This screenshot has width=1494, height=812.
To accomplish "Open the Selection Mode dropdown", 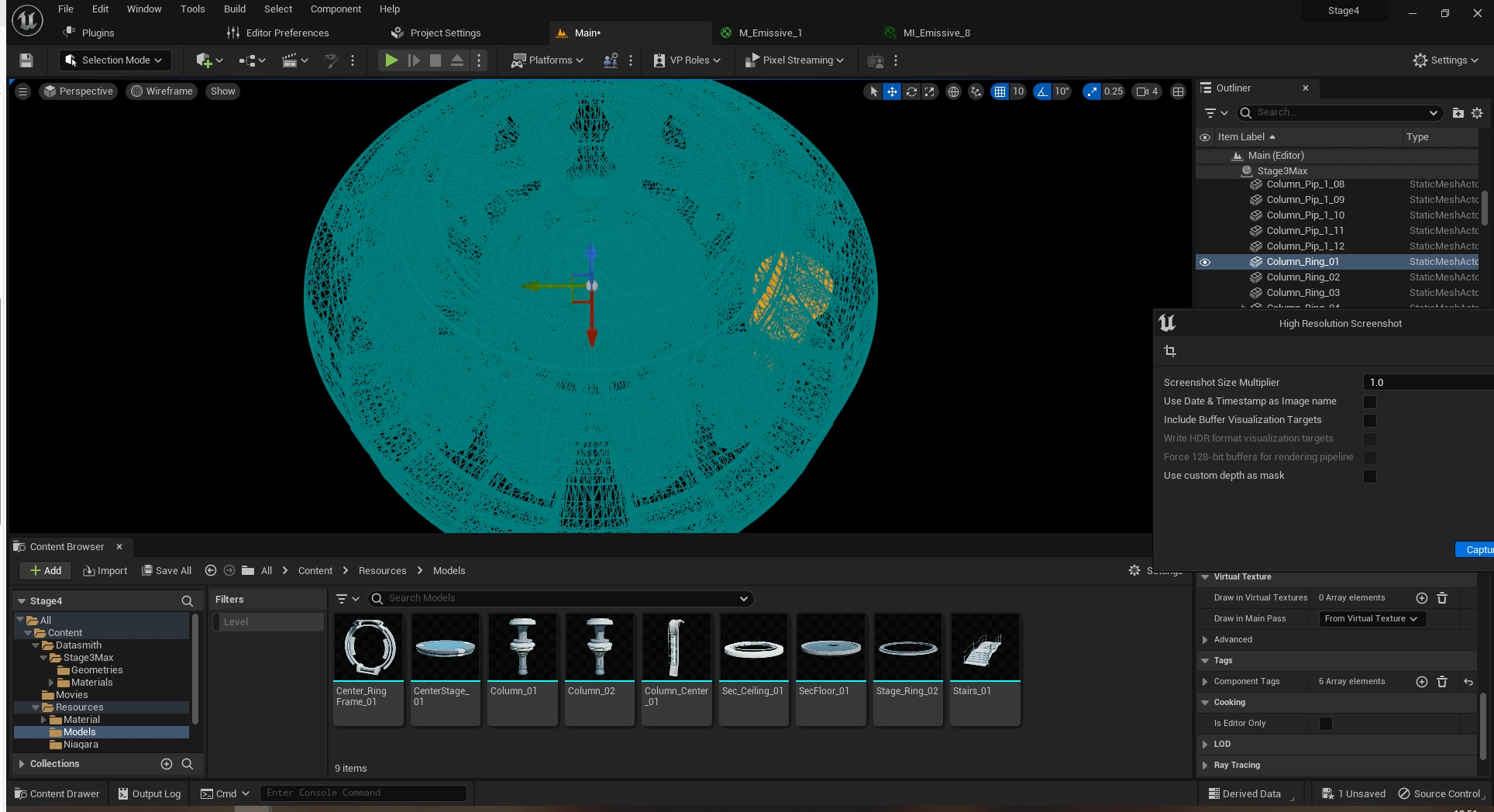I will coord(114,60).
